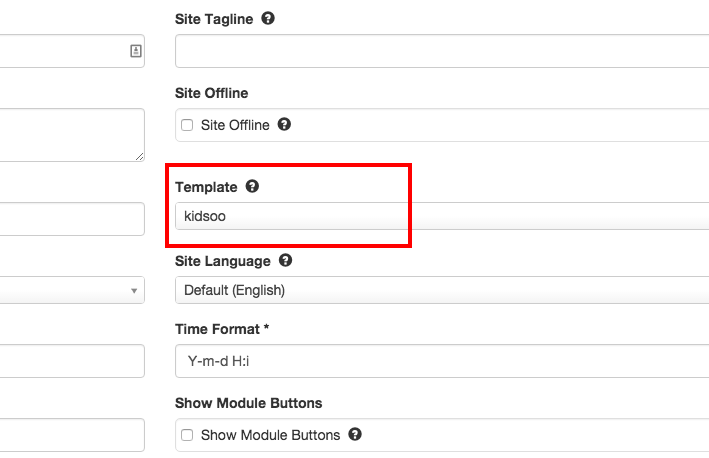Click into the Site Tagline field
The height and width of the screenshot is (458, 709).
click(440, 50)
